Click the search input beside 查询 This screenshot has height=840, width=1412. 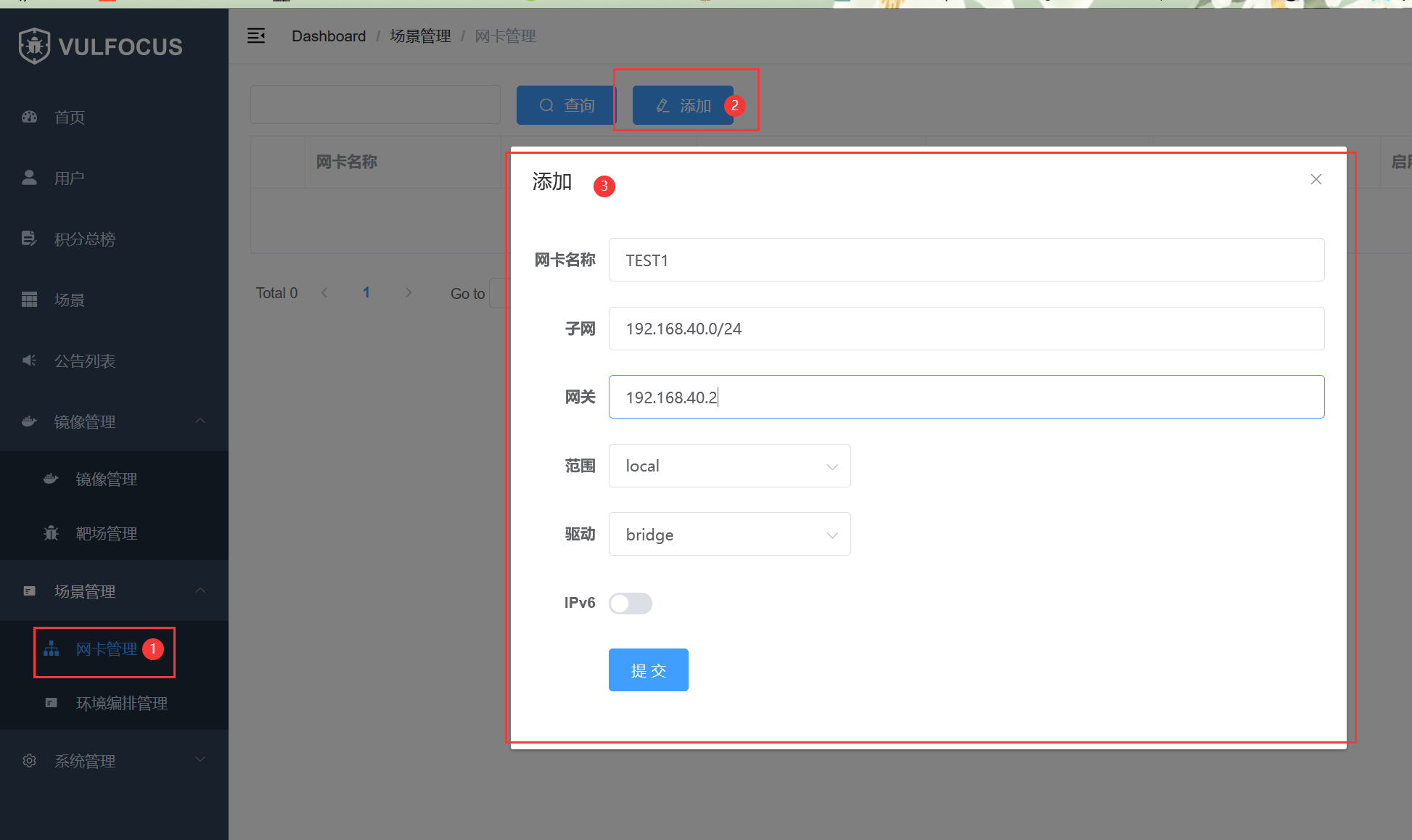point(375,104)
